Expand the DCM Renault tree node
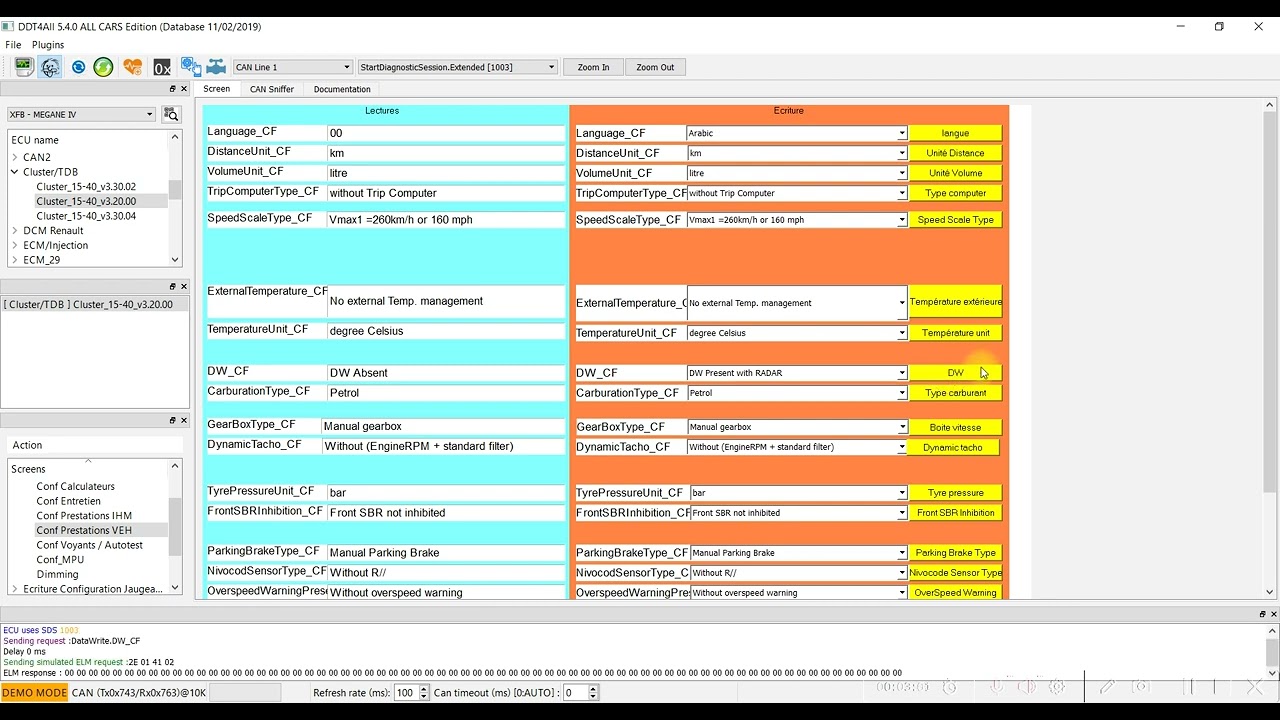 [x=15, y=231]
